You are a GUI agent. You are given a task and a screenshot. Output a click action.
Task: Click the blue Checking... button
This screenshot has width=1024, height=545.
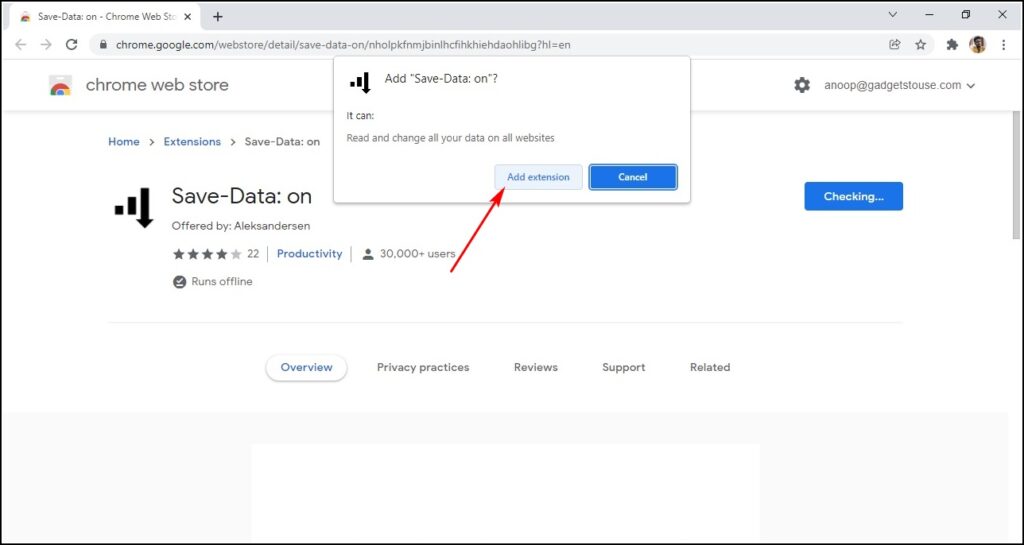click(x=854, y=196)
